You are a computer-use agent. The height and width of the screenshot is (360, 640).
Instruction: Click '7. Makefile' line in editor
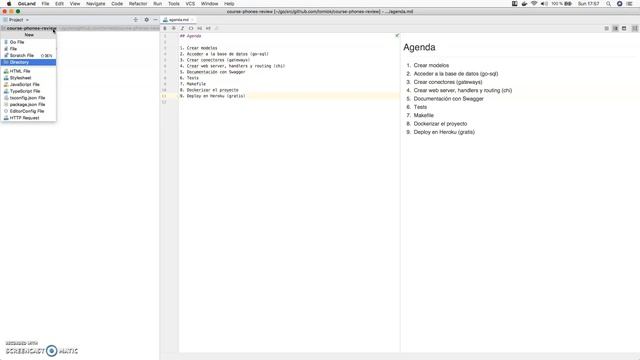tap(193, 84)
